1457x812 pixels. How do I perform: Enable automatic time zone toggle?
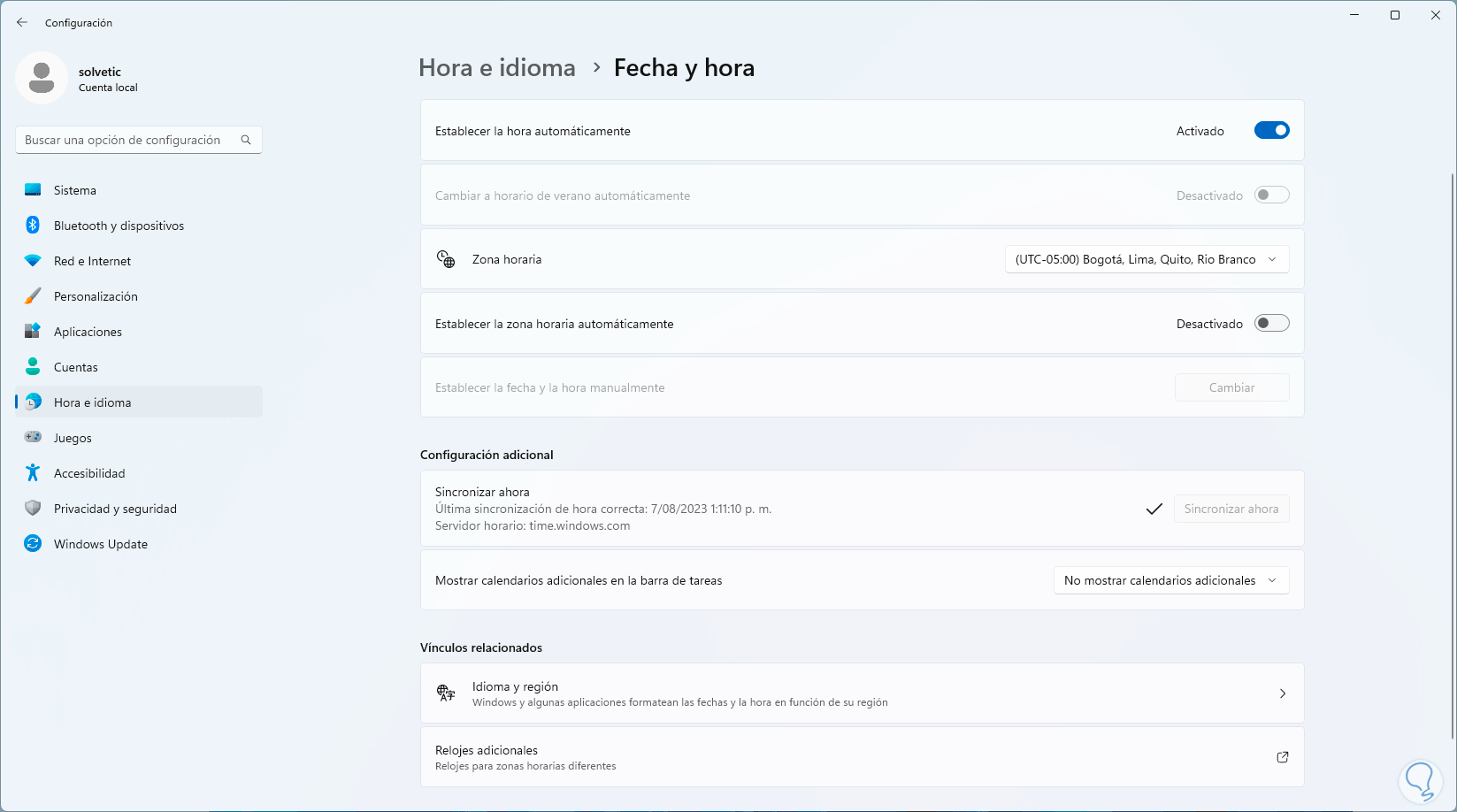point(1271,324)
